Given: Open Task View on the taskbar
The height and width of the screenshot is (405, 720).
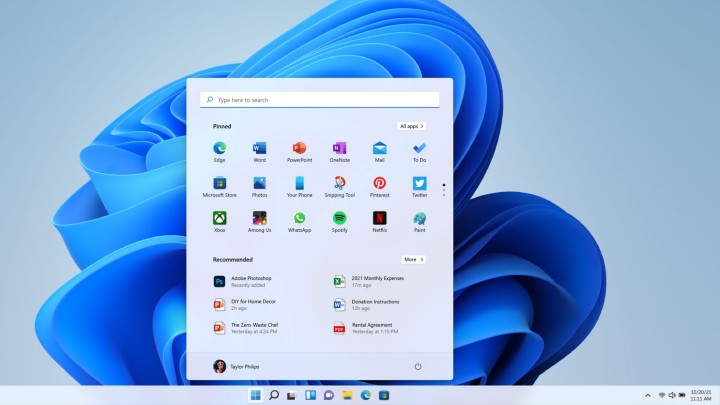Looking at the screenshot, I should point(292,395).
